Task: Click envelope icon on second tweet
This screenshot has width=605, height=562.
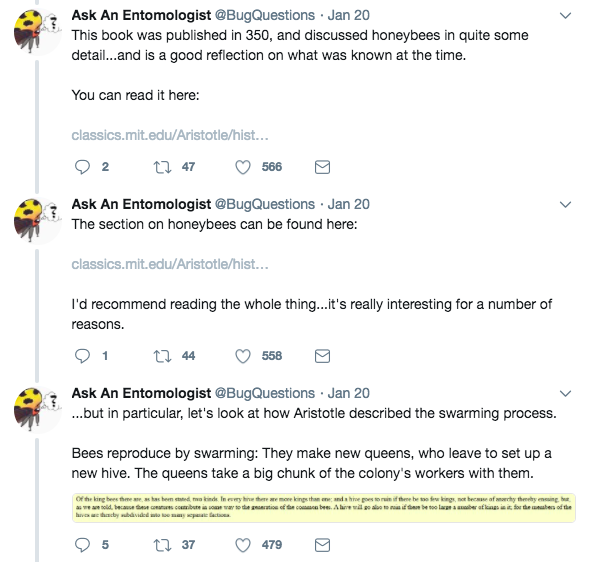Action: (x=322, y=355)
